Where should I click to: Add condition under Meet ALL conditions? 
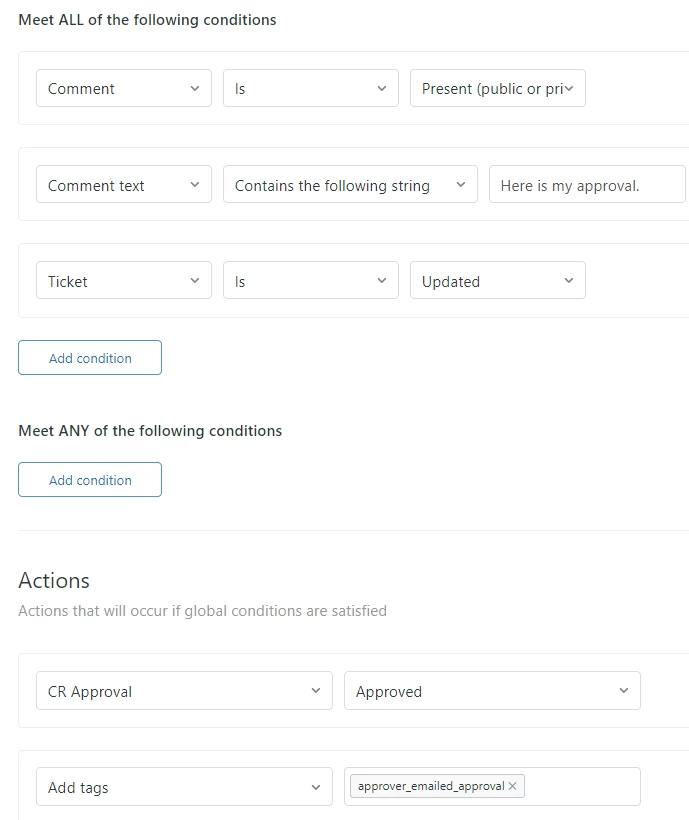pos(90,358)
